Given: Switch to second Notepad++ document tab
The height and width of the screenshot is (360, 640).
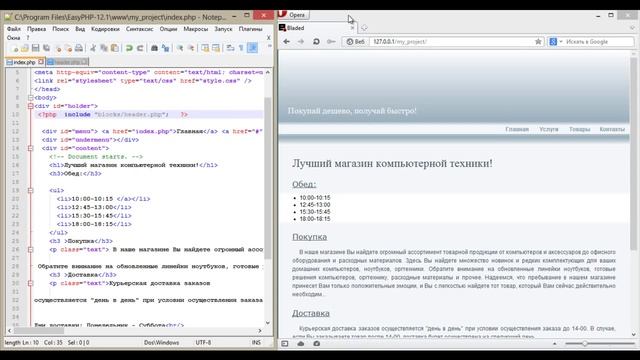Looking at the screenshot, I should pos(67,62).
